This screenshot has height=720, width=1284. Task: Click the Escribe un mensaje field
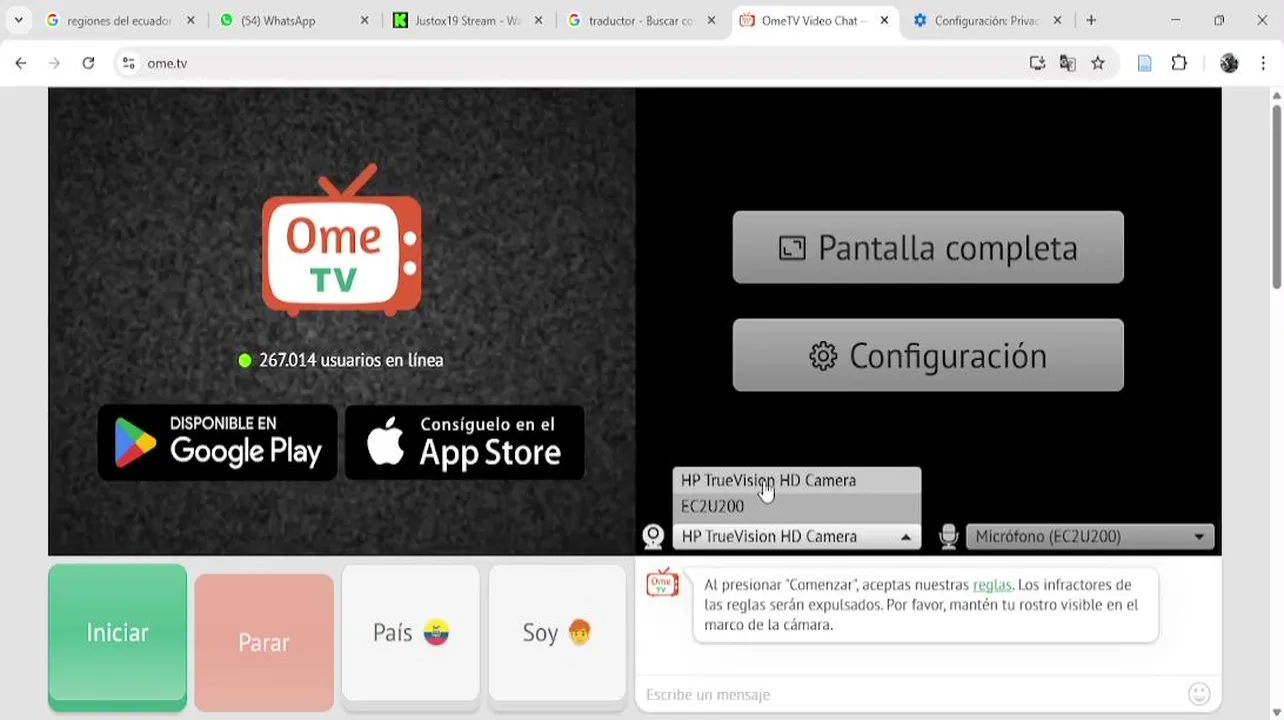[910, 694]
